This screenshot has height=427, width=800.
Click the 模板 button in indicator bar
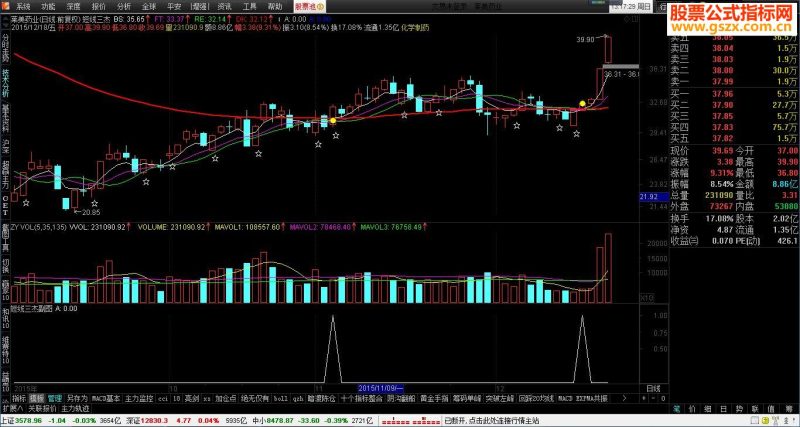click(x=36, y=398)
